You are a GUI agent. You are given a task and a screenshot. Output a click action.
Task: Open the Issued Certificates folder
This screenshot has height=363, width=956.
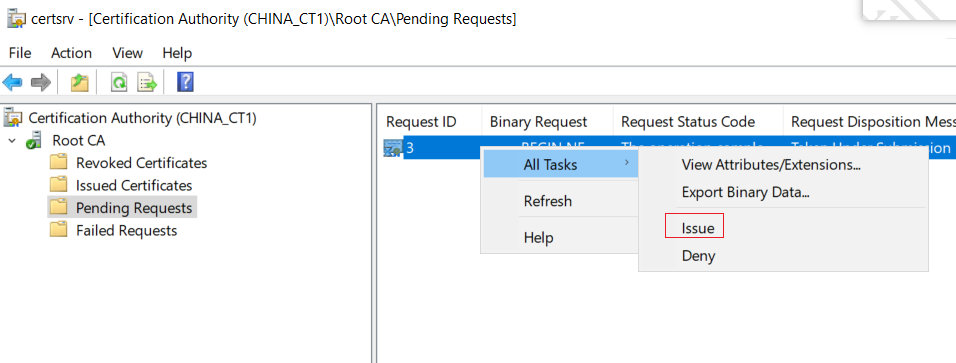[134, 185]
